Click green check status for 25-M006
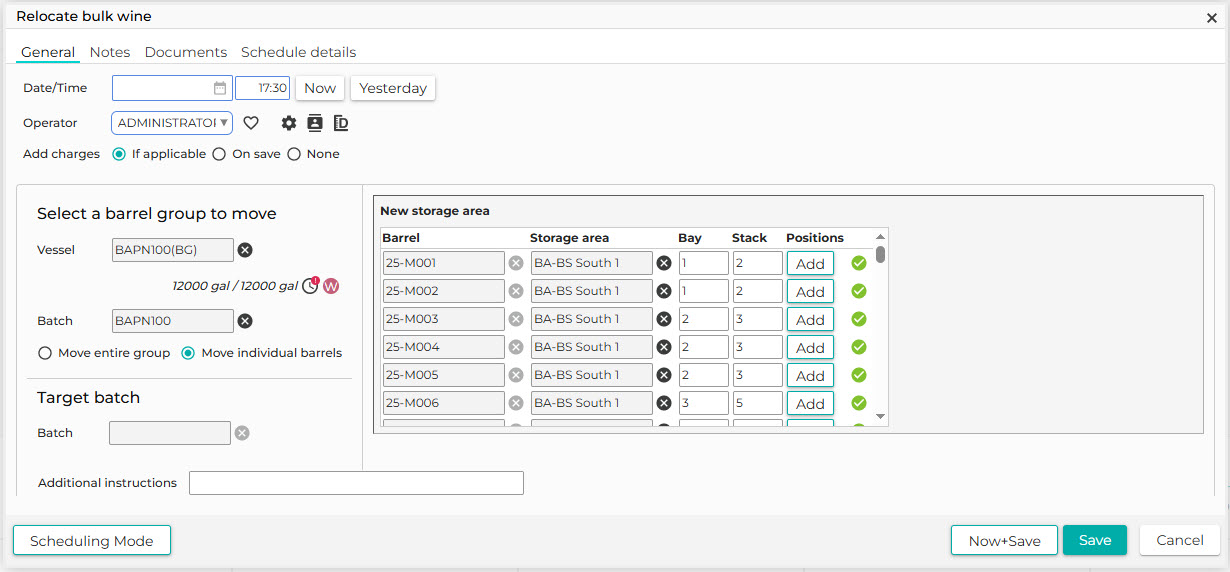 click(859, 403)
